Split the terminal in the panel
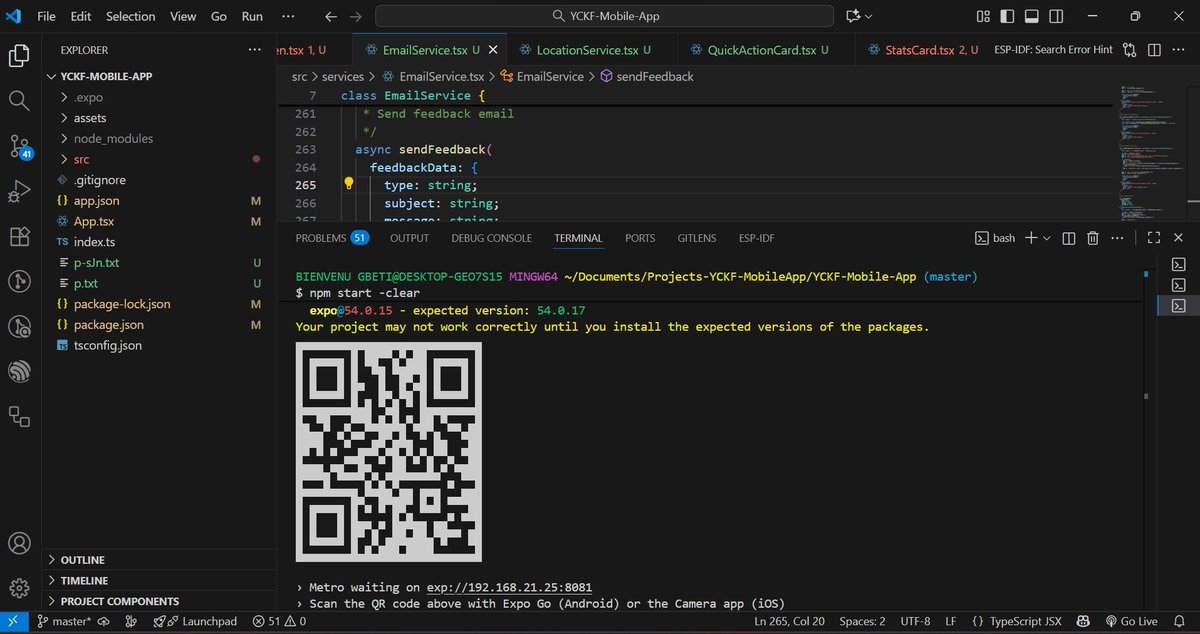Viewport: 1200px width, 634px height. click(x=1068, y=238)
